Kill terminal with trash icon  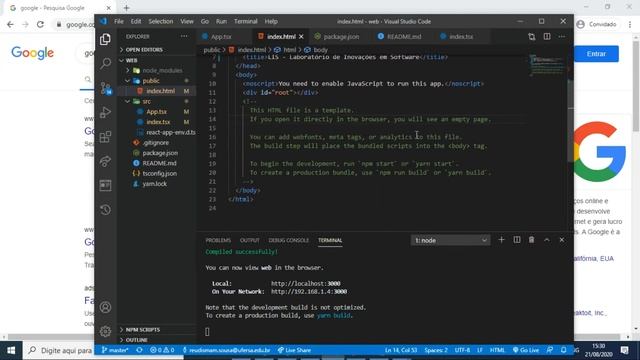pos(531,240)
